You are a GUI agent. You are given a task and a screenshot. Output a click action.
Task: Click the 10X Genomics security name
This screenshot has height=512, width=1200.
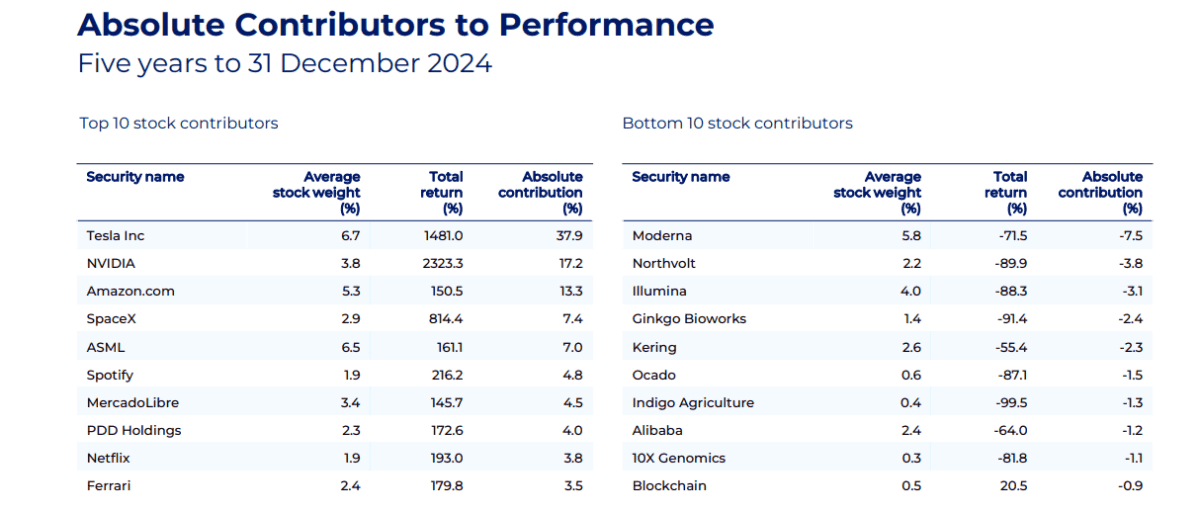click(x=679, y=458)
